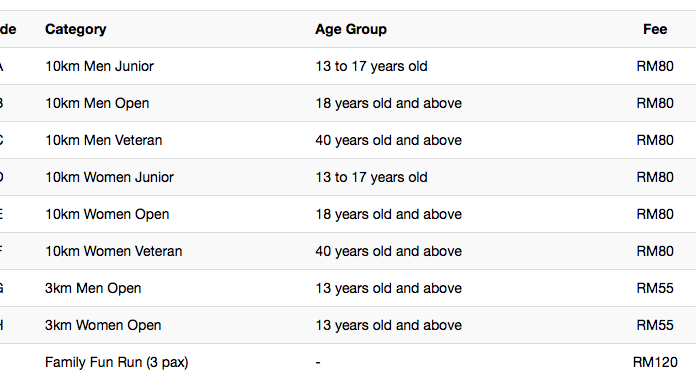
Task: Click age group for 10km Men Veteran
Action: 388,140
